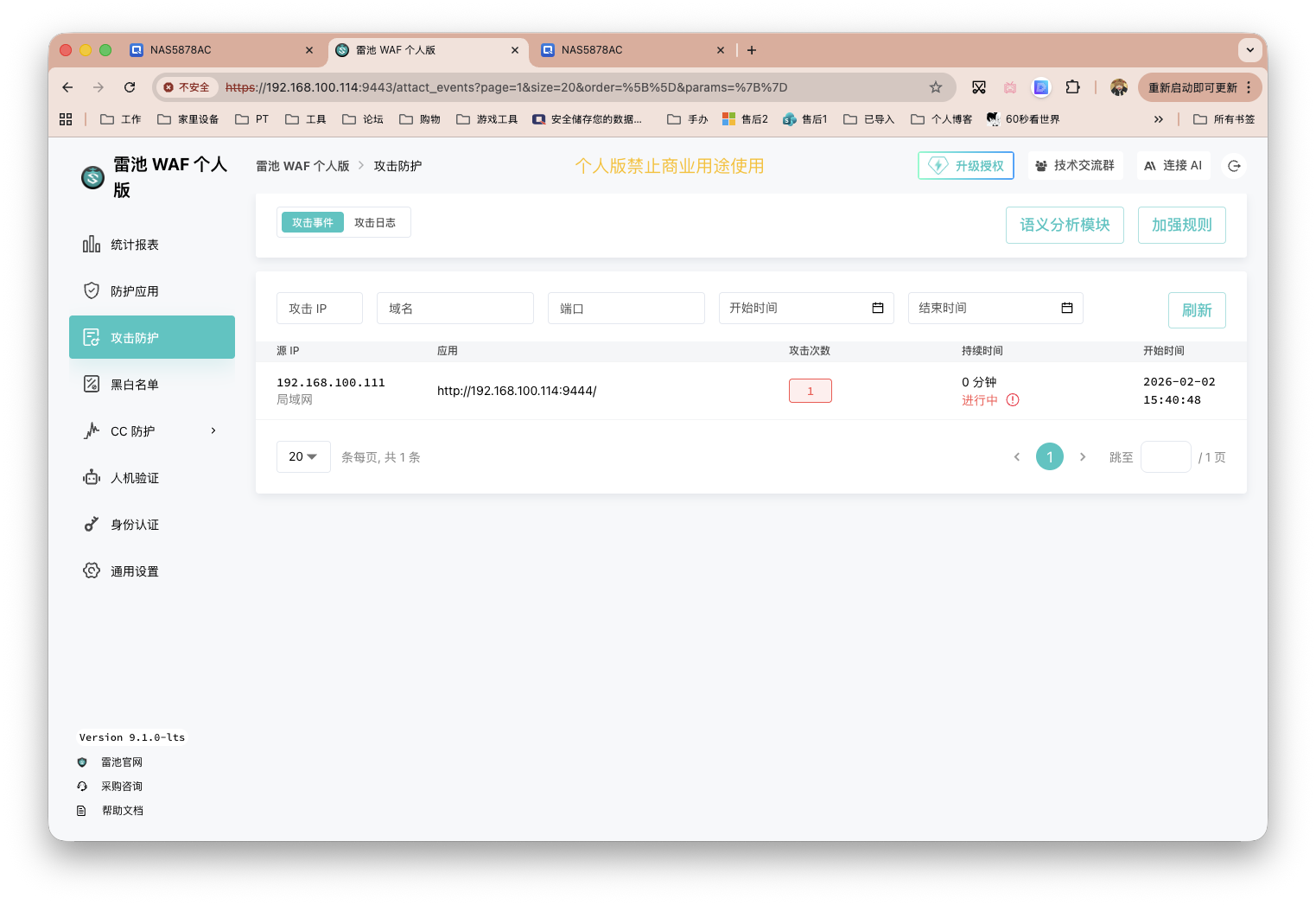Click the 跳至 page number input field
Image resolution: width=1316 pixels, height=905 pixels.
pyautogui.click(x=1166, y=456)
